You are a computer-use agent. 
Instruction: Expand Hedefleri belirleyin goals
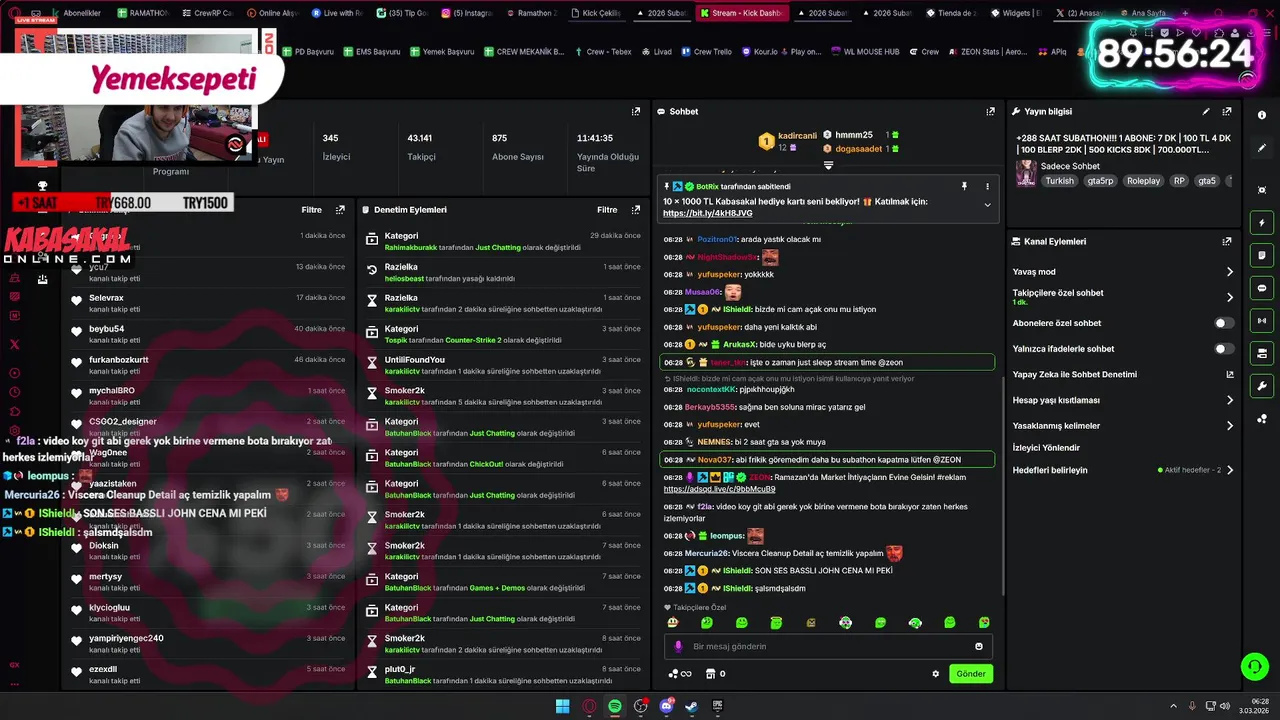(x=1230, y=470)
